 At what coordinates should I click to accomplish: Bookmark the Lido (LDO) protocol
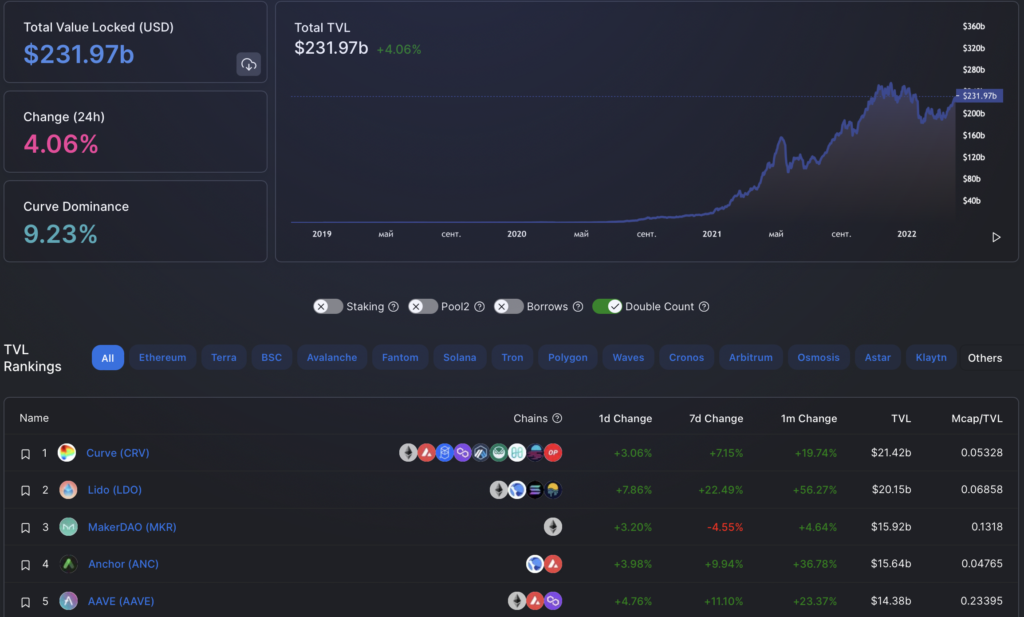click(26, 491)
